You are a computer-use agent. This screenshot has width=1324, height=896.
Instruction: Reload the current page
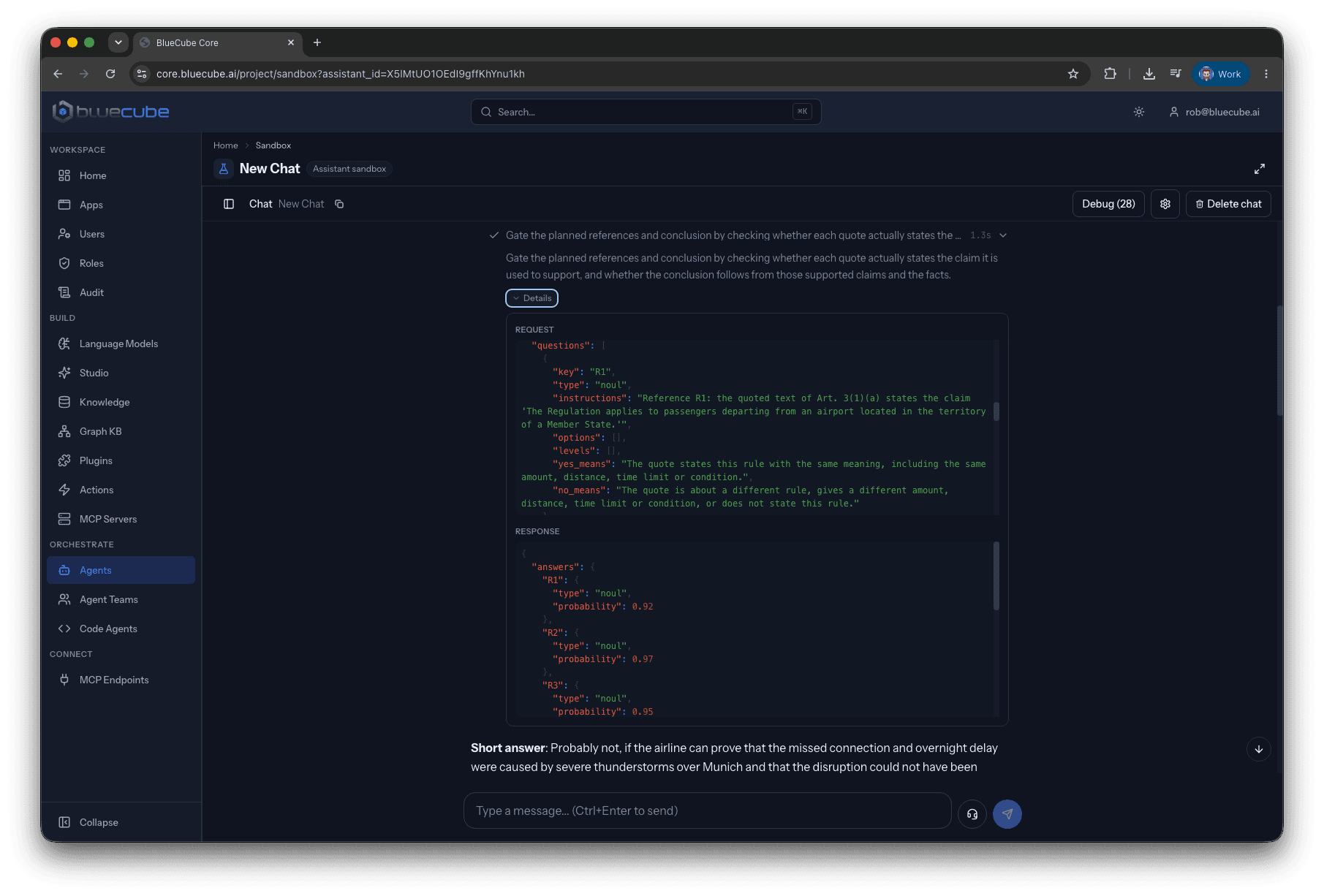(x=110, y=74)
